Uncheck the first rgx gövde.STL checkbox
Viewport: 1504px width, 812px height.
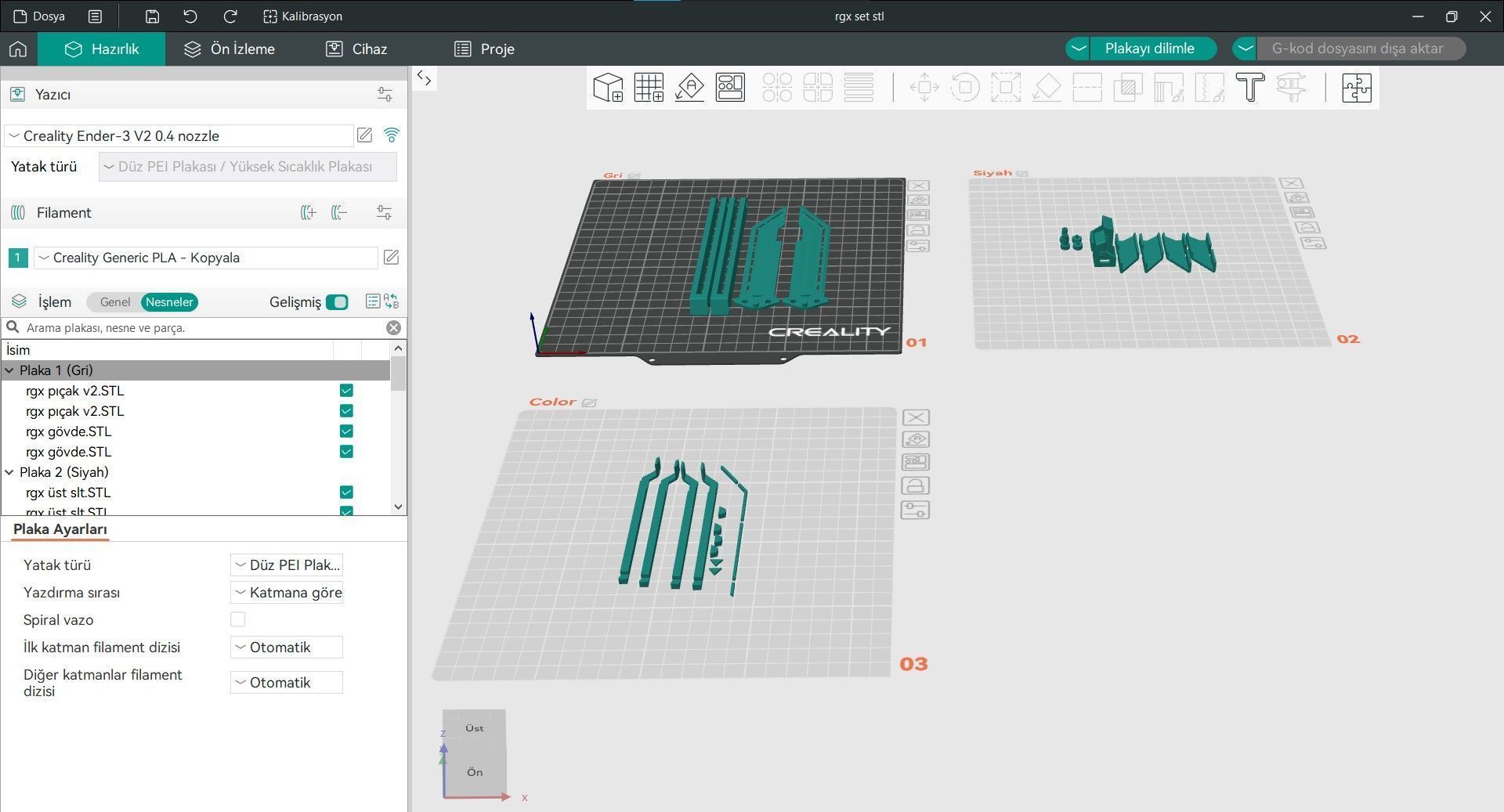coord(346,431)
